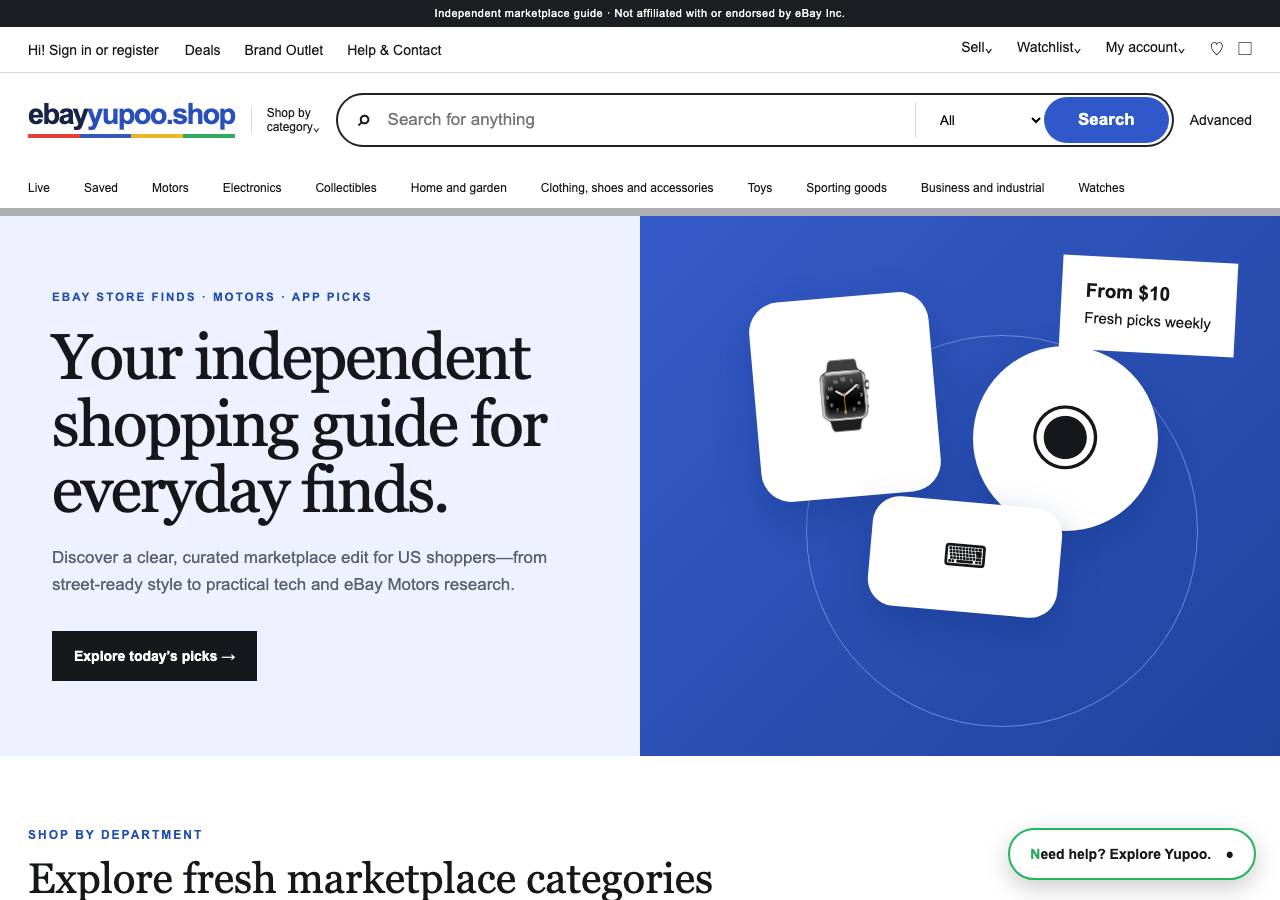Open the Live category tab

[39, 188]
